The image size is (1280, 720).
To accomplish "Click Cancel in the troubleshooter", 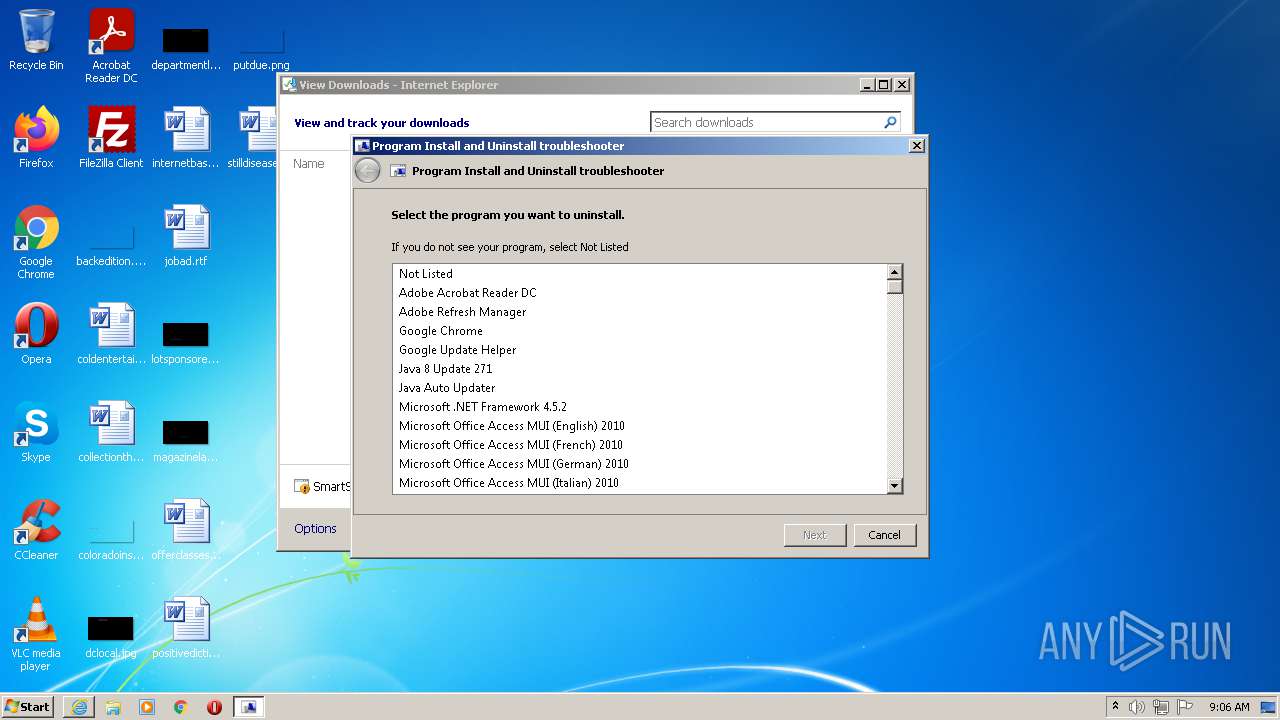I will pos(884,535).
